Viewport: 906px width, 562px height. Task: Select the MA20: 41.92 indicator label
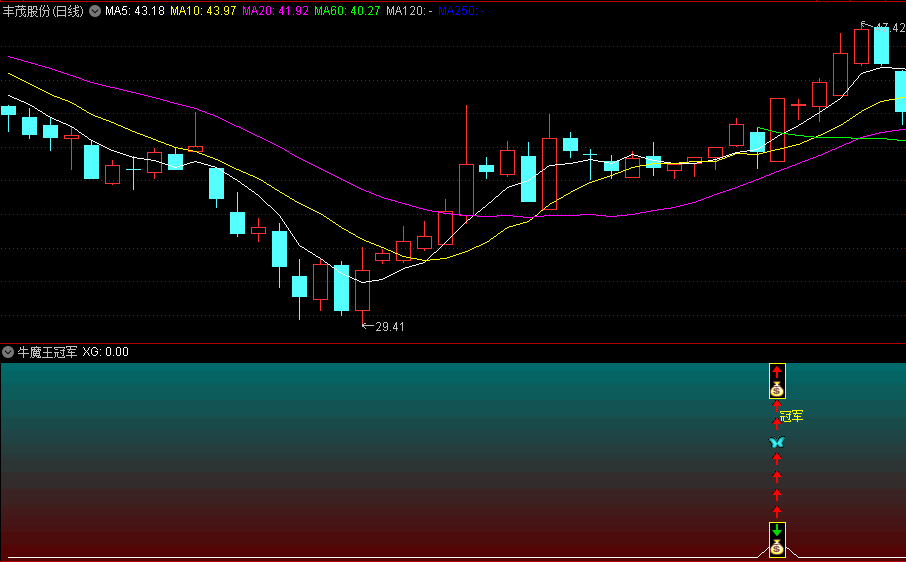[276, 11]
